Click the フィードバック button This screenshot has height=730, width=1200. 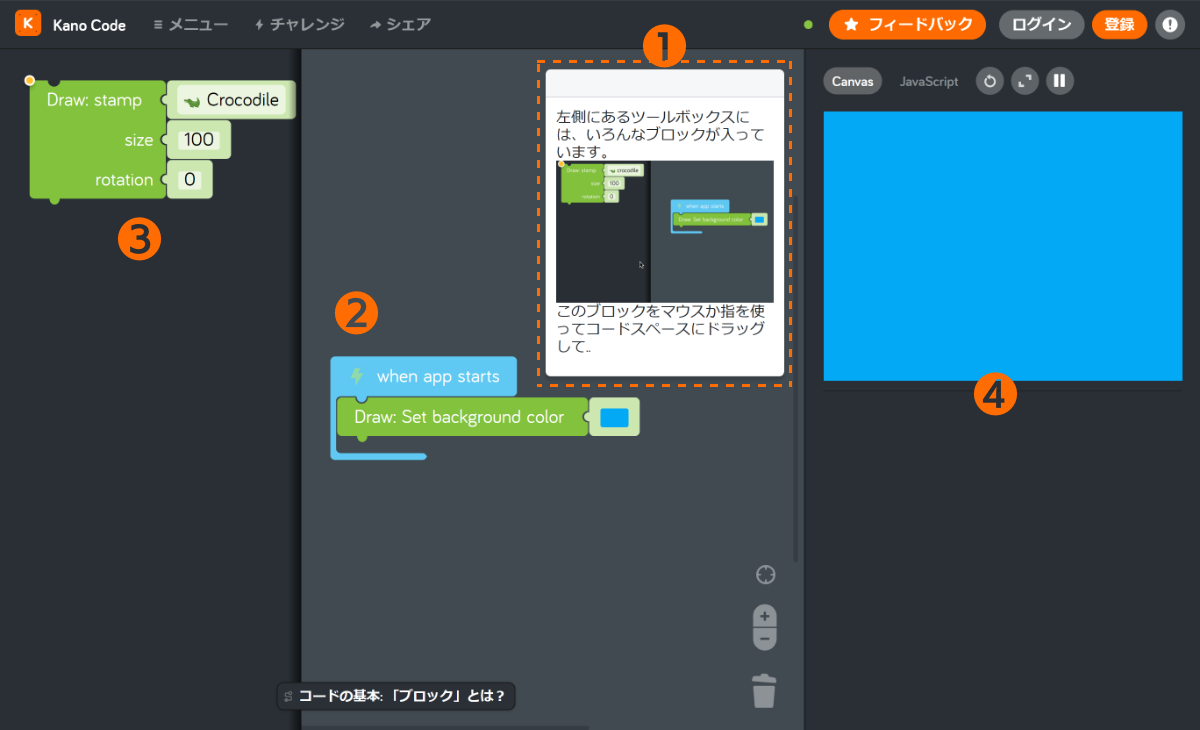(x=907, y=24)
